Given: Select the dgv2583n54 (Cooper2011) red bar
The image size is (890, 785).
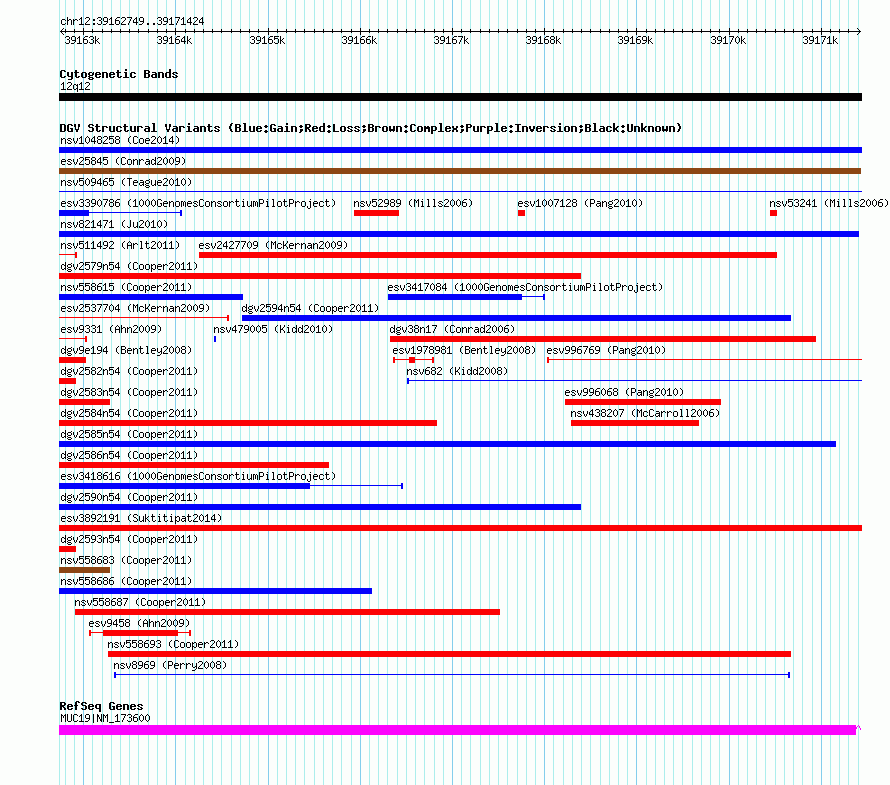Looking at the screenshot, I should tap(85, 402).
